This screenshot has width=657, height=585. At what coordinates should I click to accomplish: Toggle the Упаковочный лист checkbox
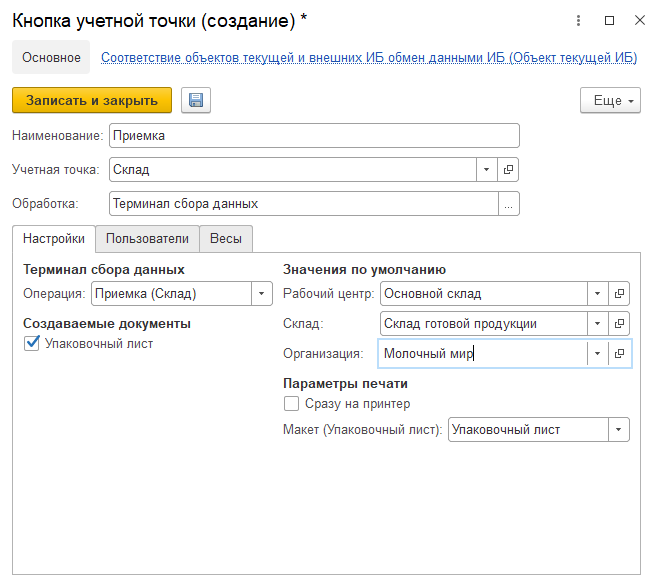tap(32, 344)
